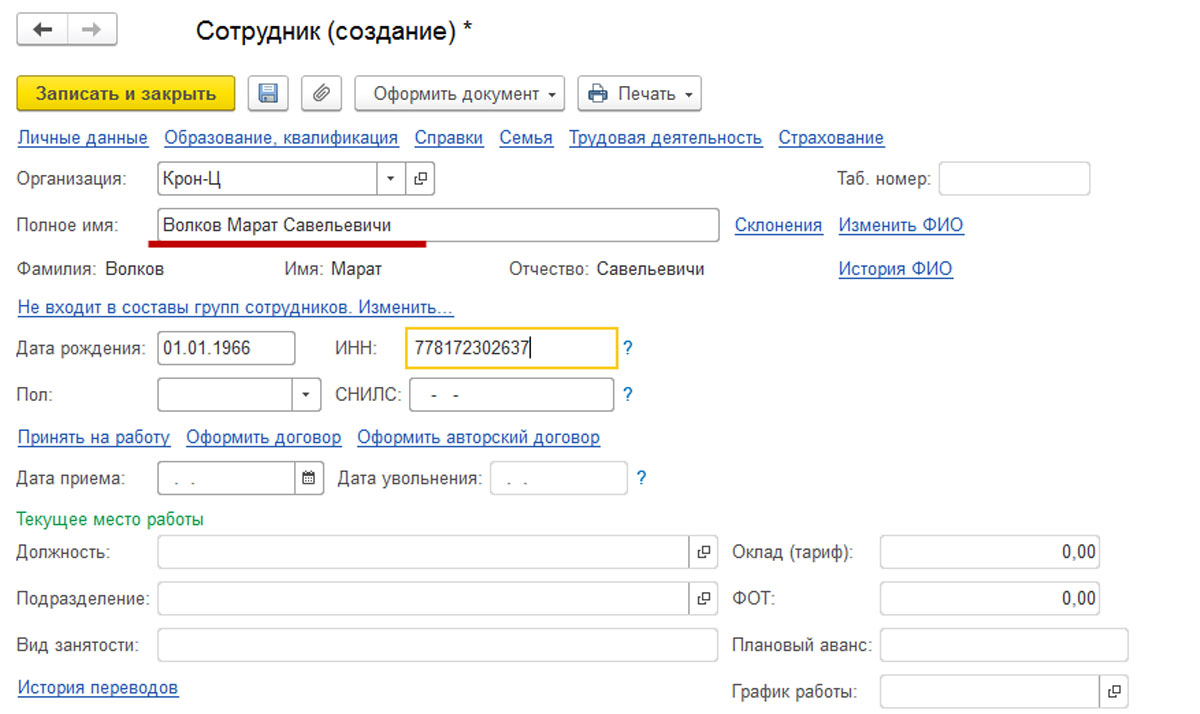This screenshot has height=714, width=1200.
Task: Click open icon next to Подразделение field
Action: (704, 598)
